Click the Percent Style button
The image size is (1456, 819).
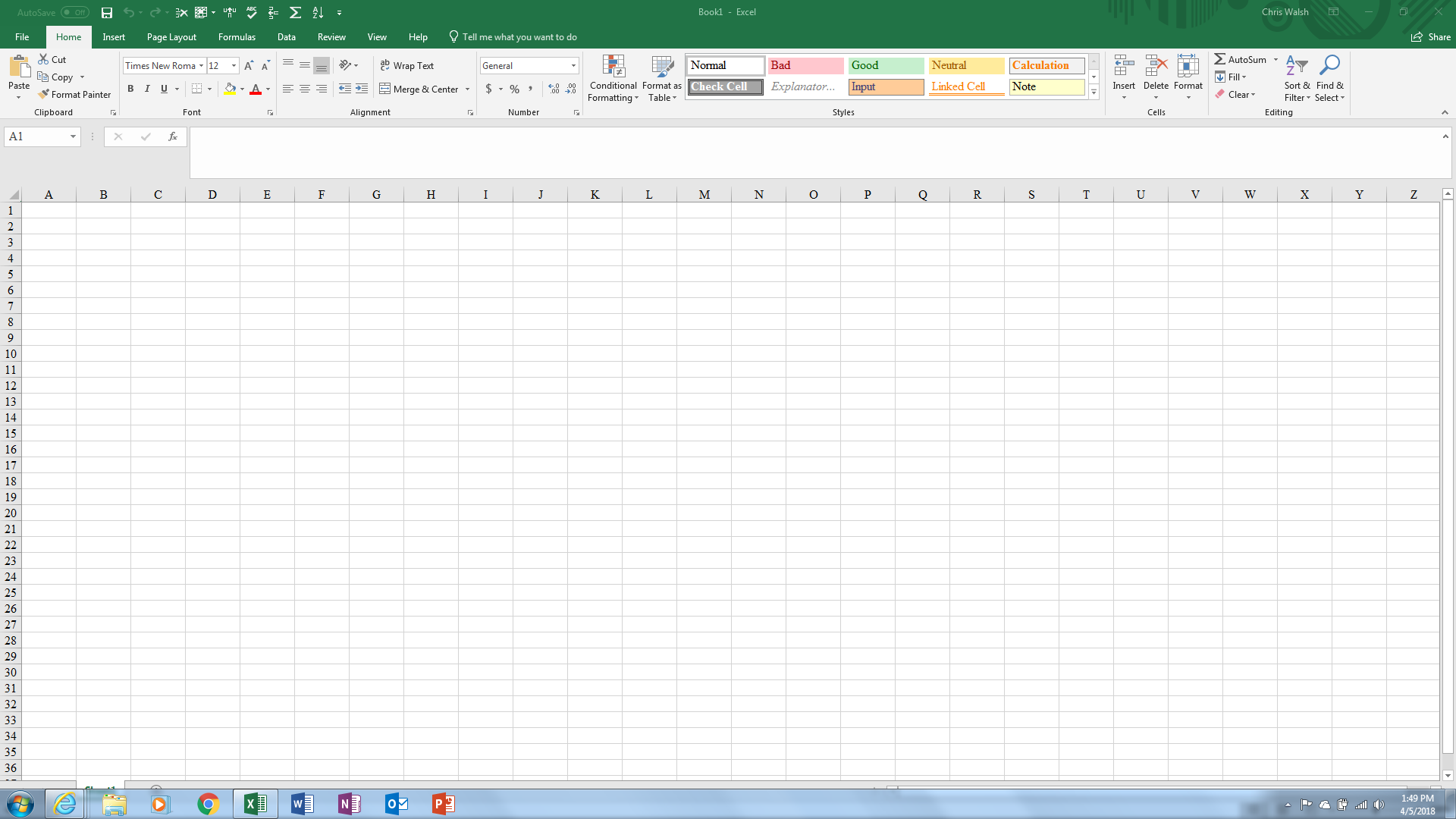point(514,89)
